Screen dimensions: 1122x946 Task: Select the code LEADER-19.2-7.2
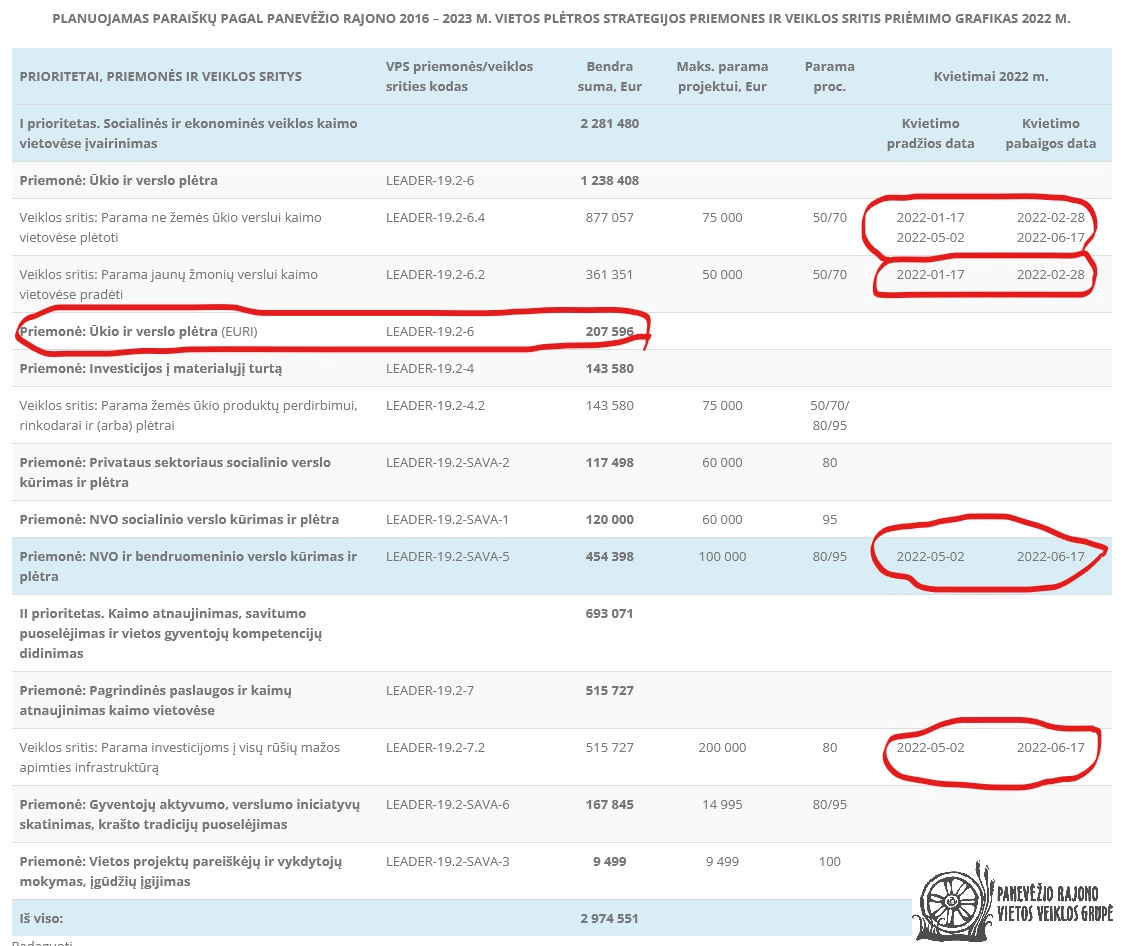click(x=435, y=747)
